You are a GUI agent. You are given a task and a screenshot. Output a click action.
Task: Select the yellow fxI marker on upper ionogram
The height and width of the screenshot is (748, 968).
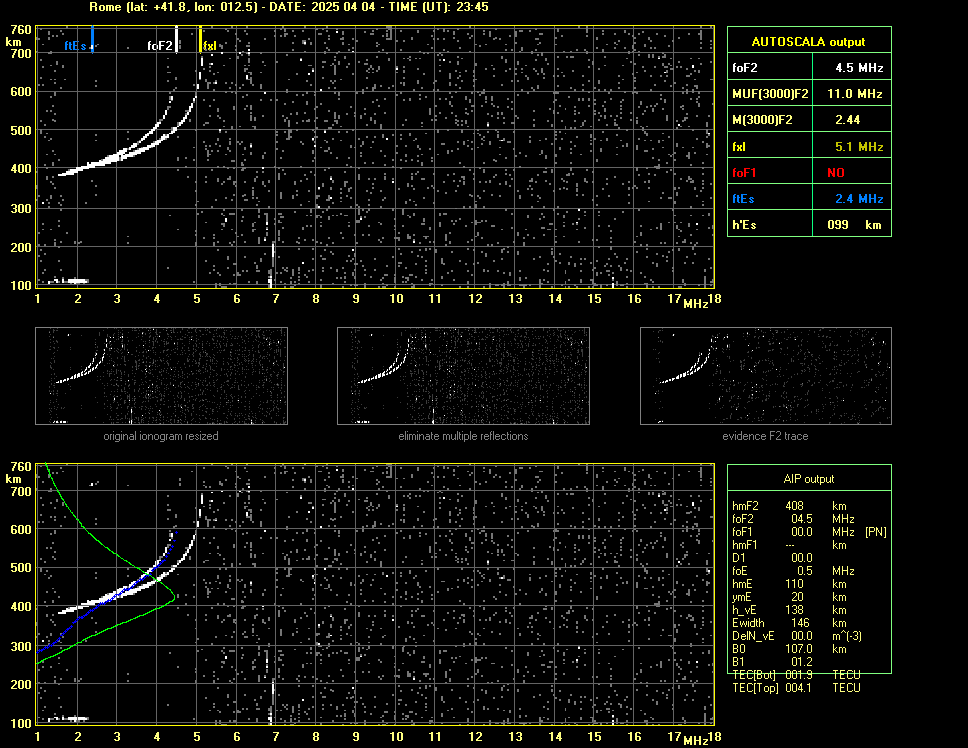[201, 39]
